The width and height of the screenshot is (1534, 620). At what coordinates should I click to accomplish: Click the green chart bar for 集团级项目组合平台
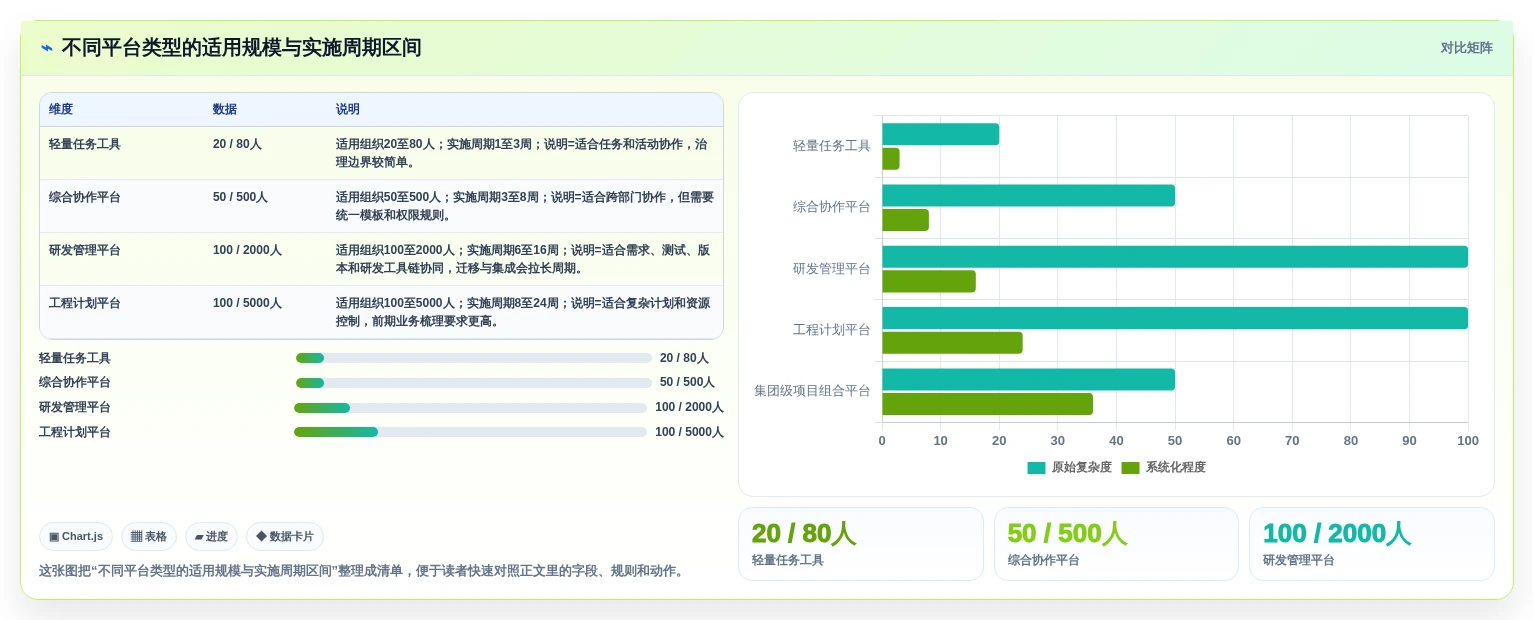[987, 404]
